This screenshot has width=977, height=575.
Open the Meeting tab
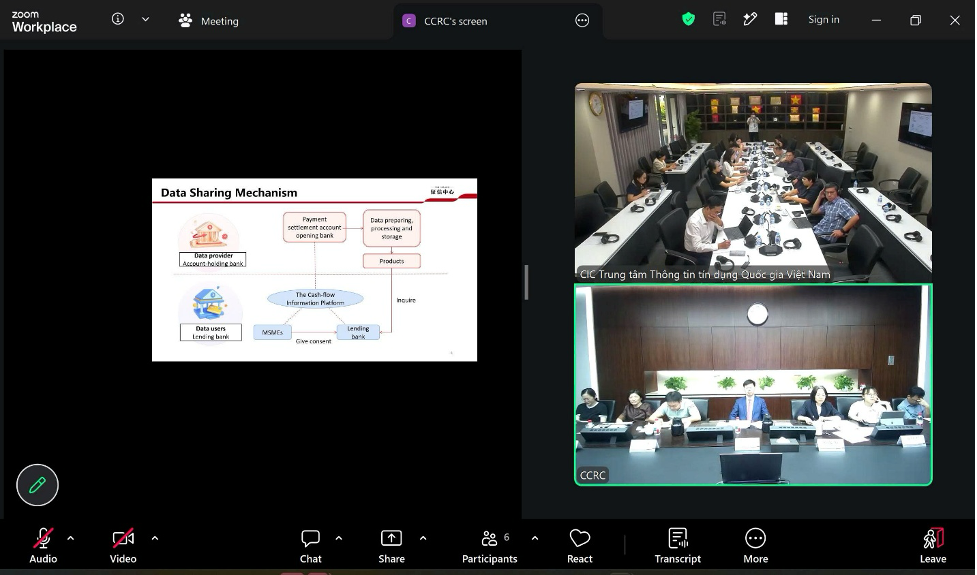(x=209, y=21)
